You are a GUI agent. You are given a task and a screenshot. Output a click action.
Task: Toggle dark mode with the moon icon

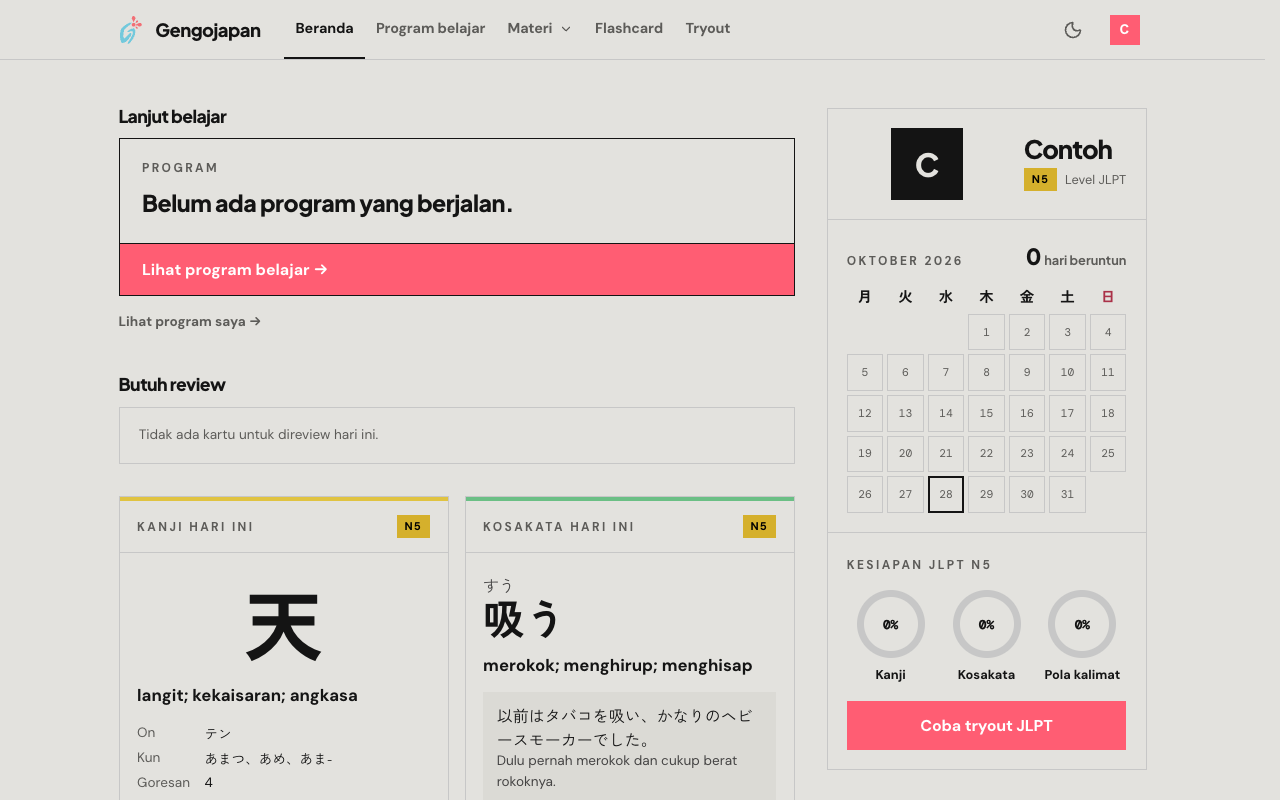[1073, 30]
